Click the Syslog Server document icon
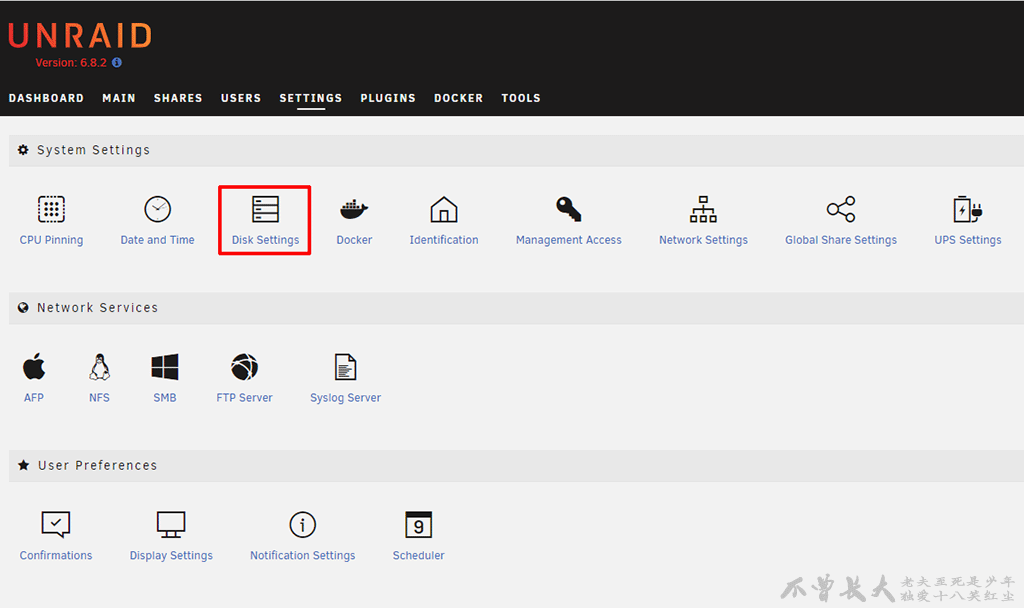This screenshot has height=608, width=1024. point(345,367)
